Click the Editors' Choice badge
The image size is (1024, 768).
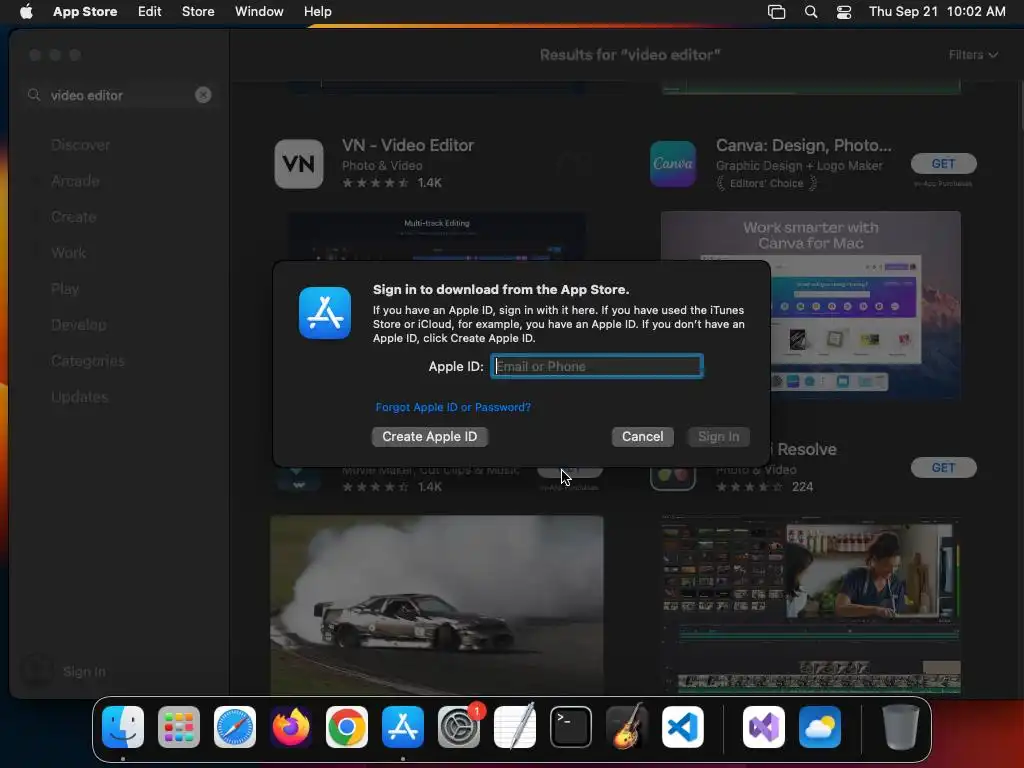[x=767, y=184]
